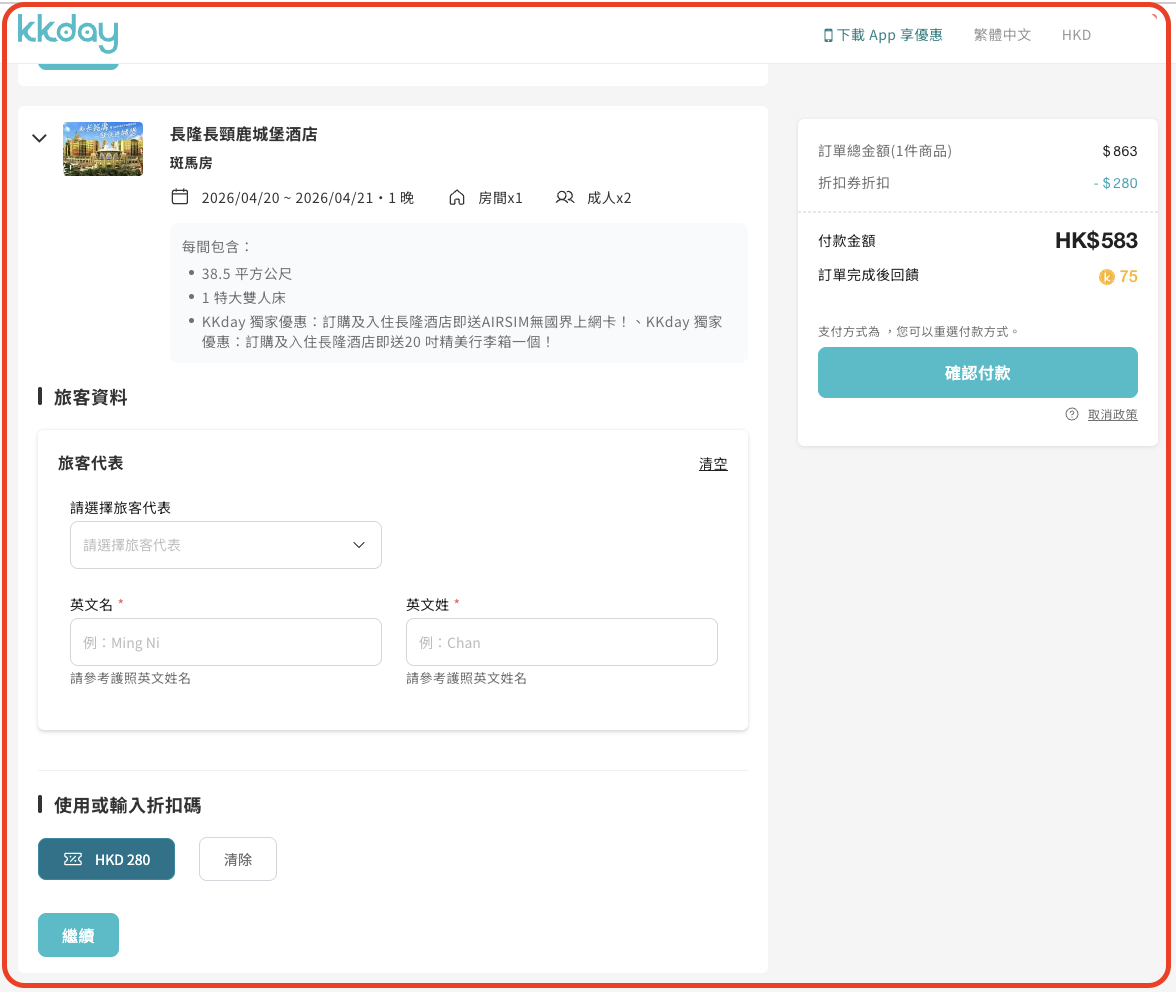Click the KKday logo
The height and width of the screenshot is (992, 1176).
68,34
